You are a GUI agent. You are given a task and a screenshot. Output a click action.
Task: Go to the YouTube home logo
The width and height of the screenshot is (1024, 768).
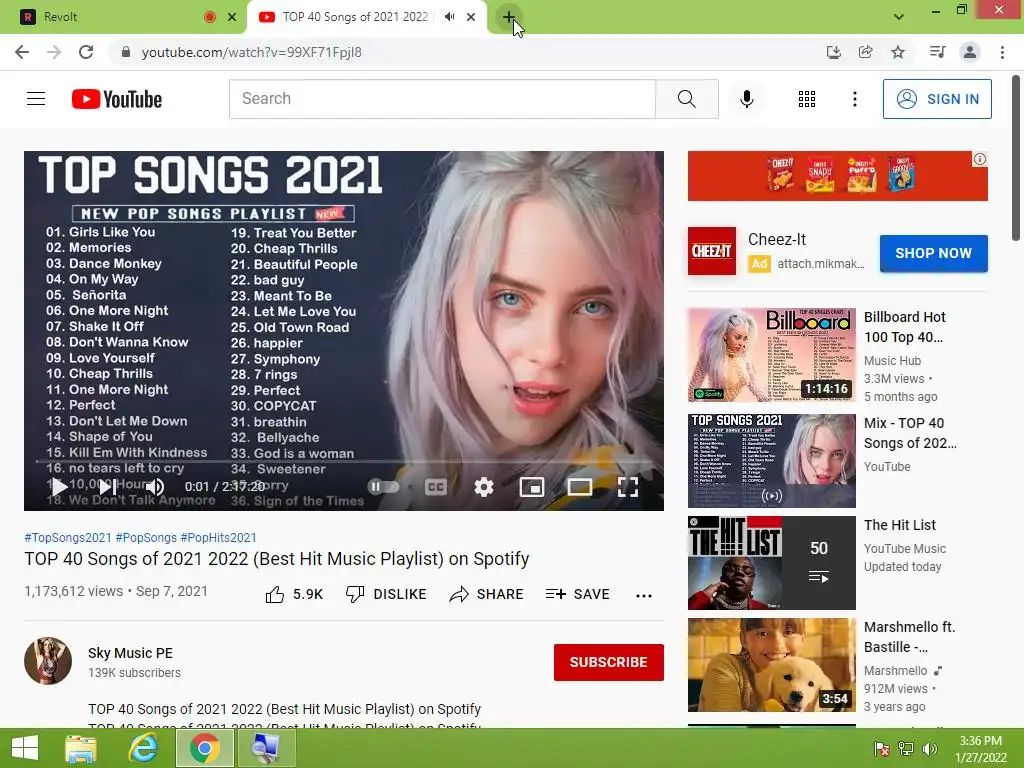tap(117, 99)
